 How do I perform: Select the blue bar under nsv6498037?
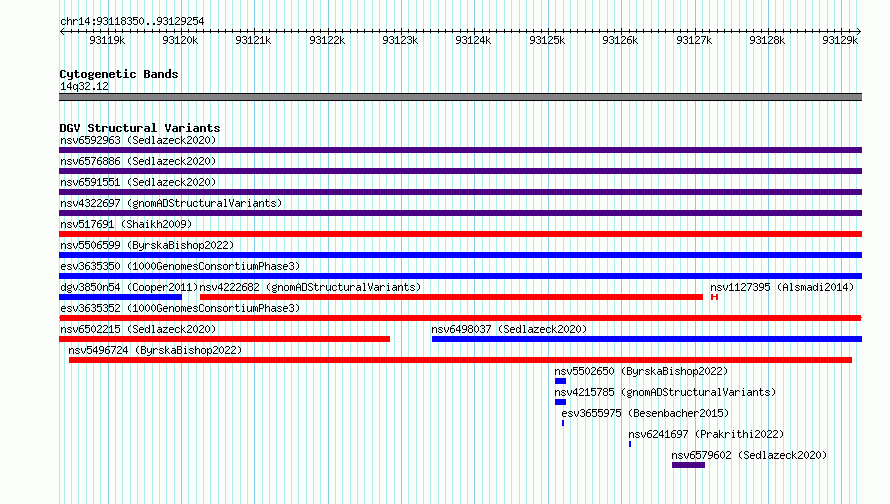click(647, 339)
